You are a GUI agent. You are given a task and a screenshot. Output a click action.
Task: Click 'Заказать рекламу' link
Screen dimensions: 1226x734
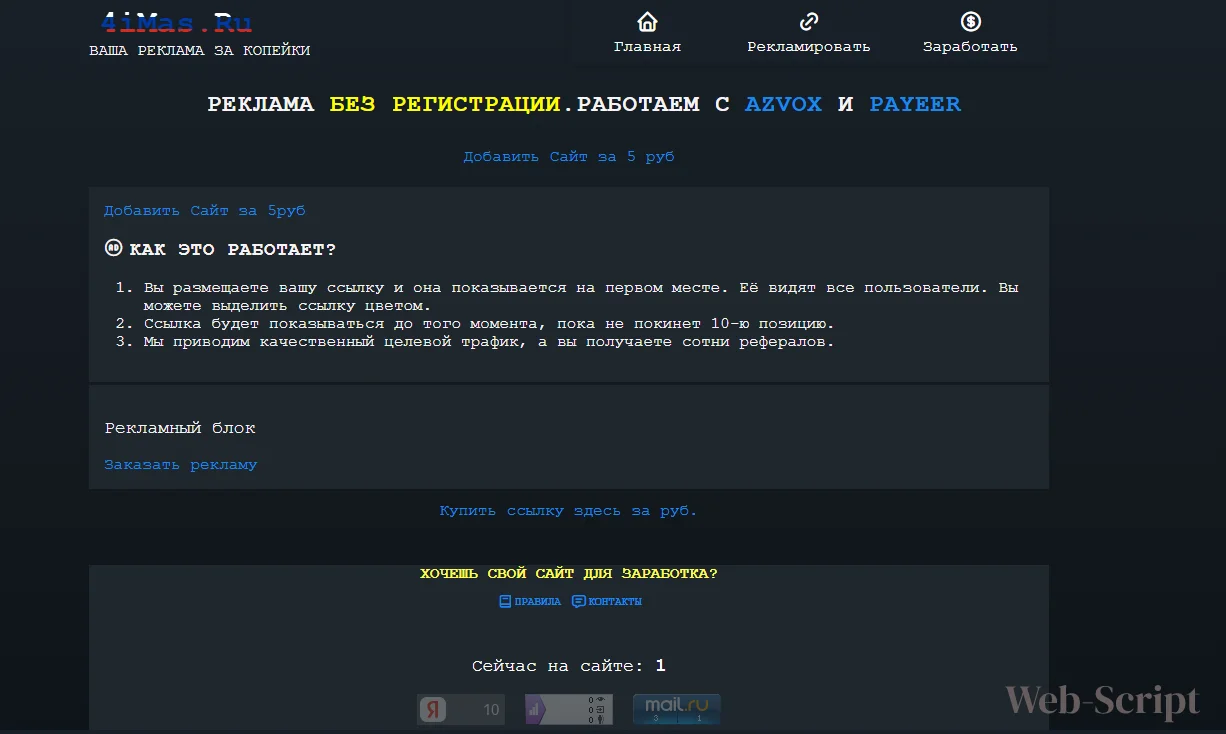pyautogui.click(x=181, y=465)
